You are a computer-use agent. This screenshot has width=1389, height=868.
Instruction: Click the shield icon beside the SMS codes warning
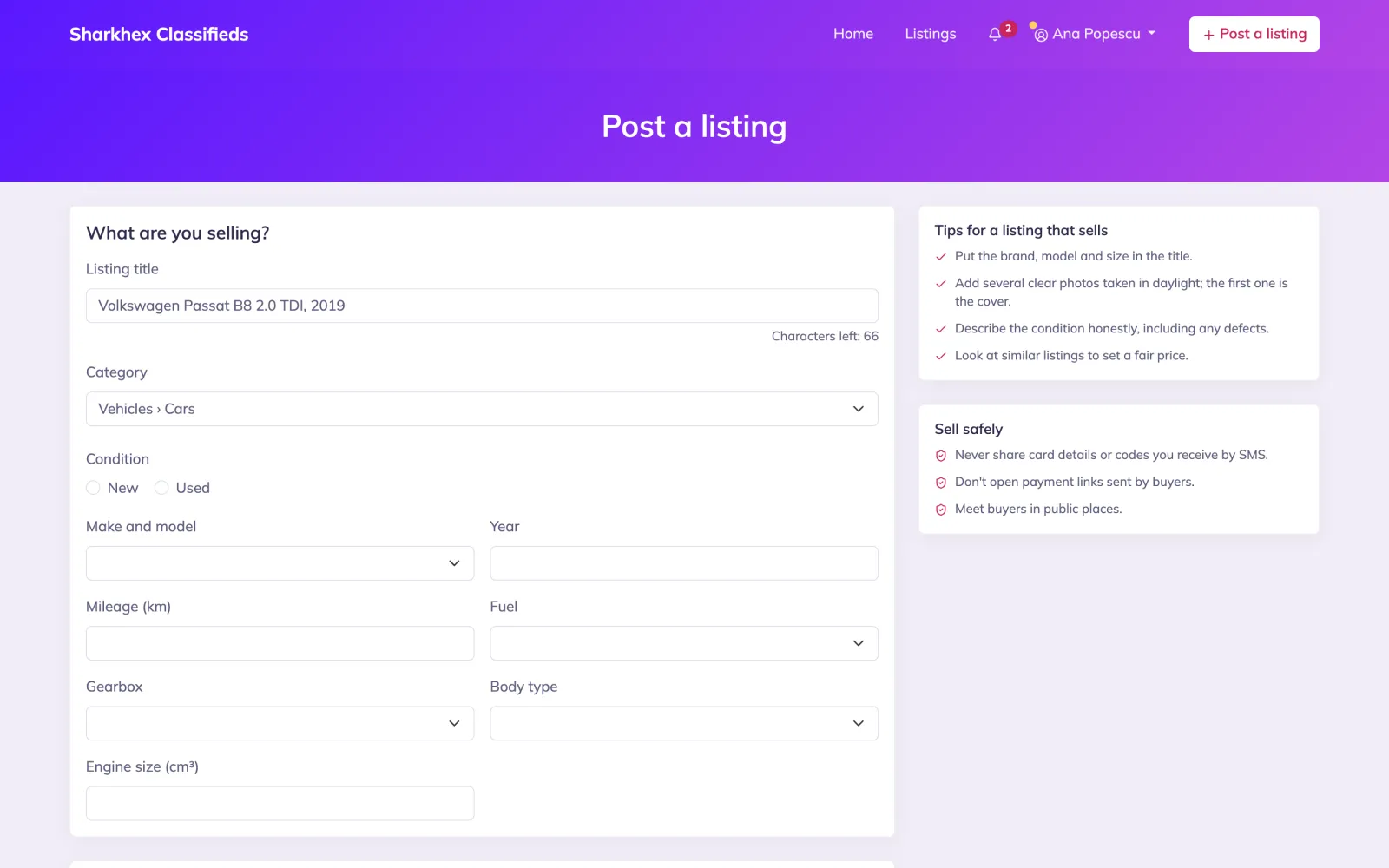click(x=941, y=456)
